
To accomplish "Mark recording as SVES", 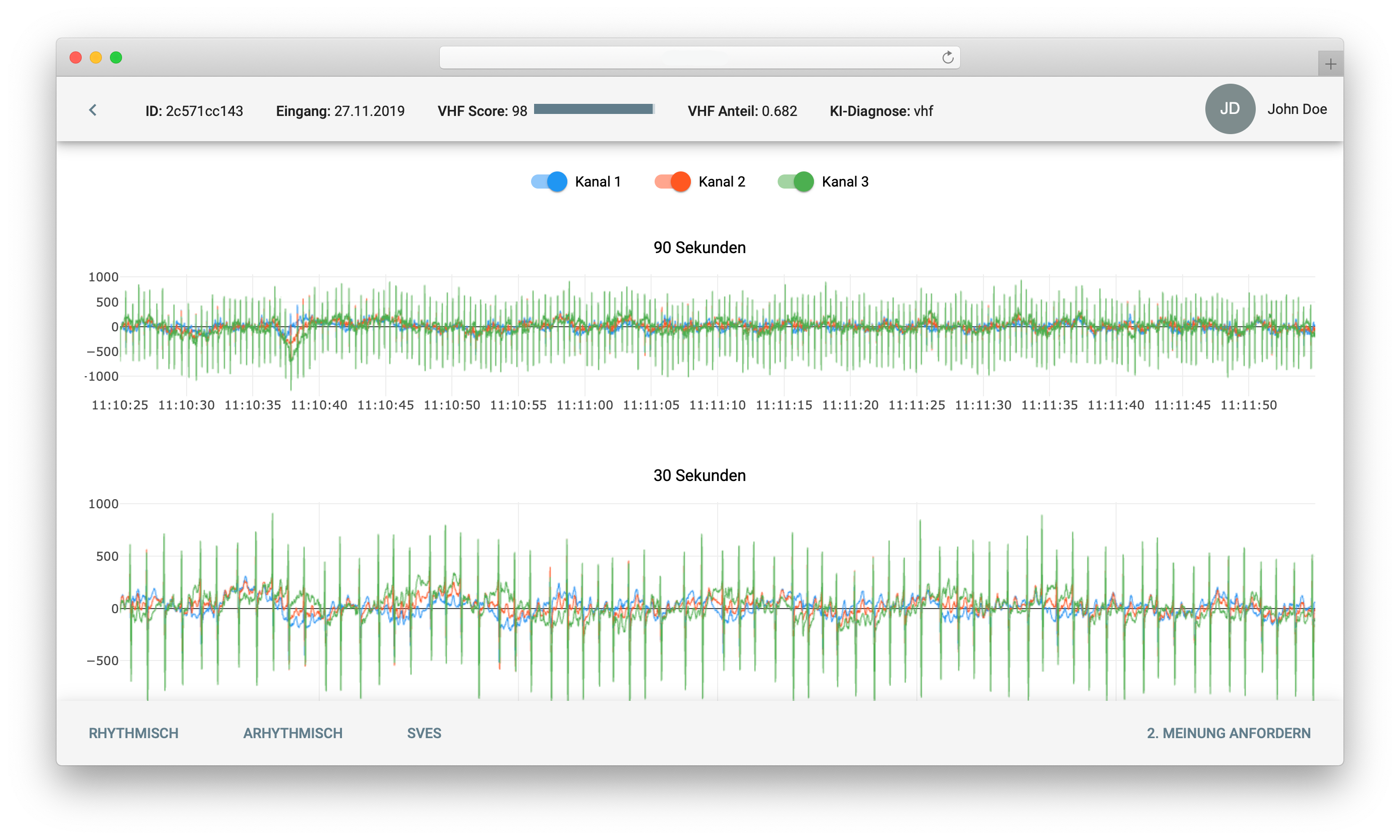I will click(x=424, y=733).
